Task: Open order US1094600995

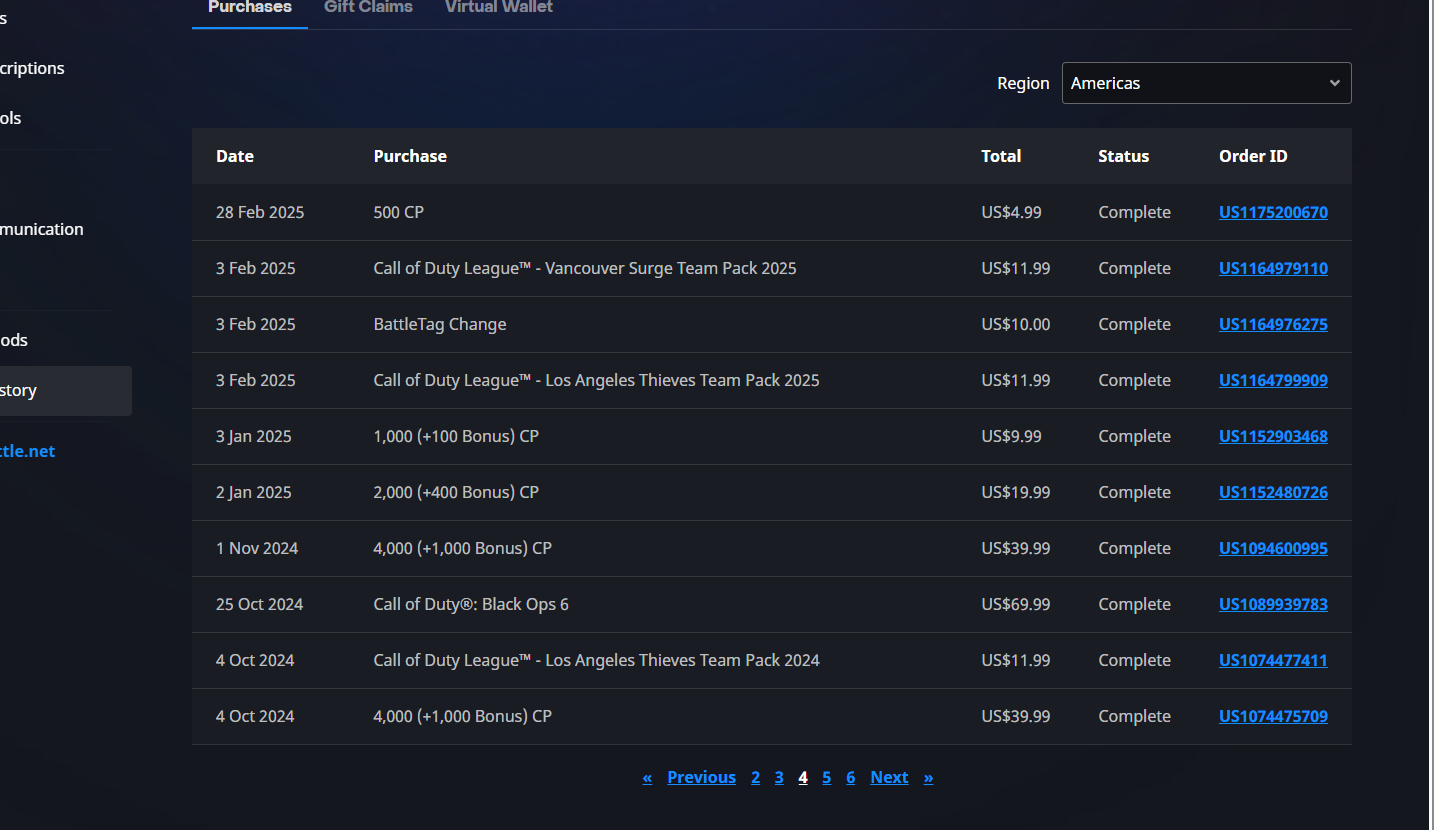Action: coord(1273,548)
